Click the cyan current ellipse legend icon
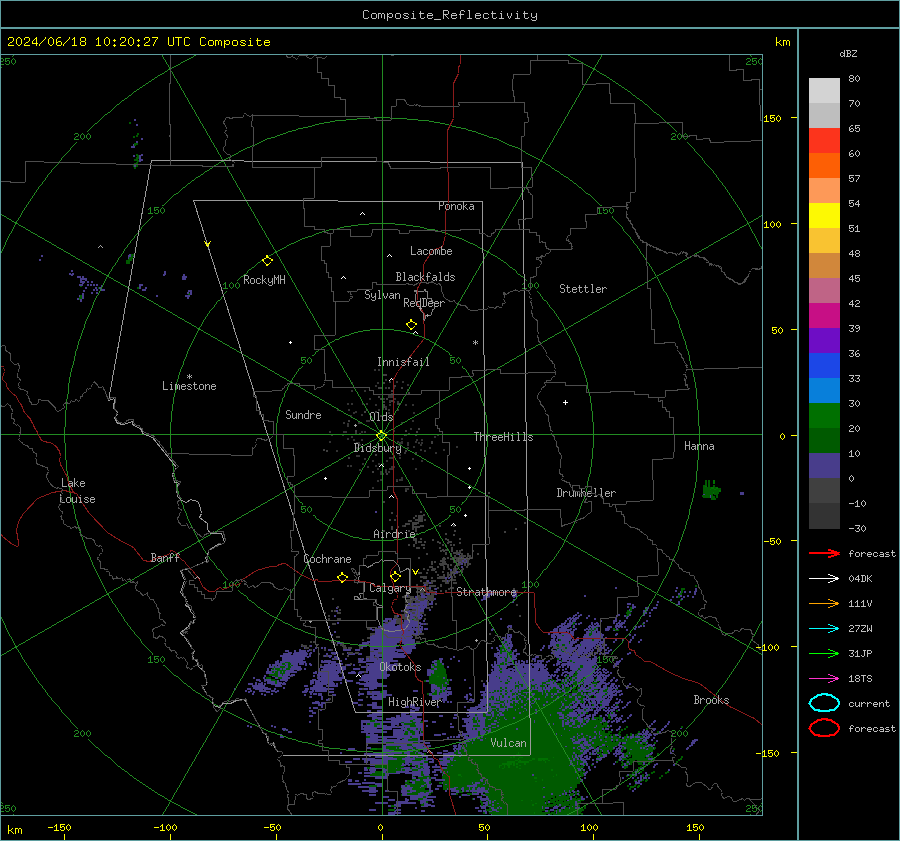The height and width of the screenshot is (841, 900). tap(824, 703)
